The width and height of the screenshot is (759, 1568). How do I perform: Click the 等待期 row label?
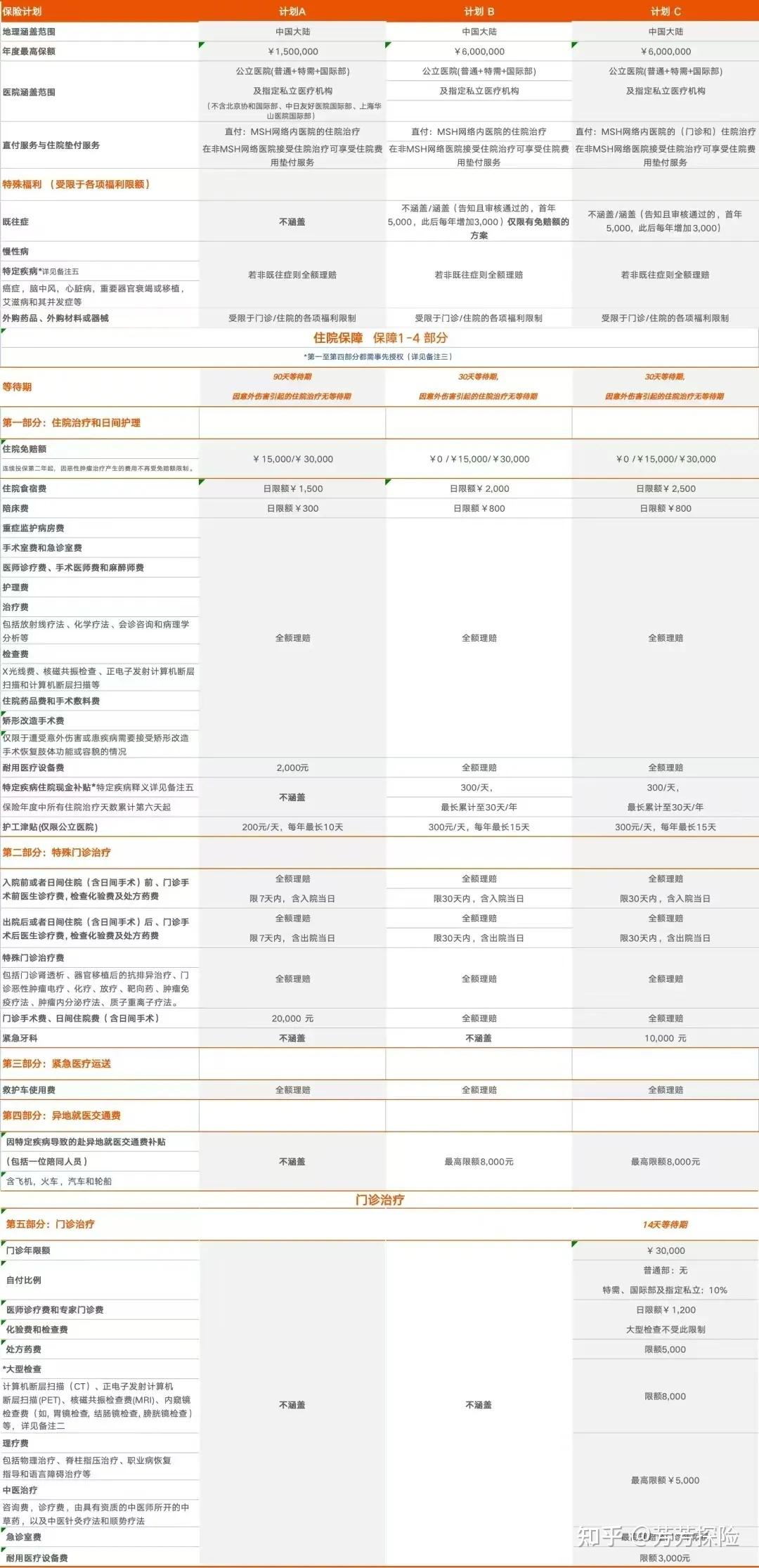click(17, 387)
